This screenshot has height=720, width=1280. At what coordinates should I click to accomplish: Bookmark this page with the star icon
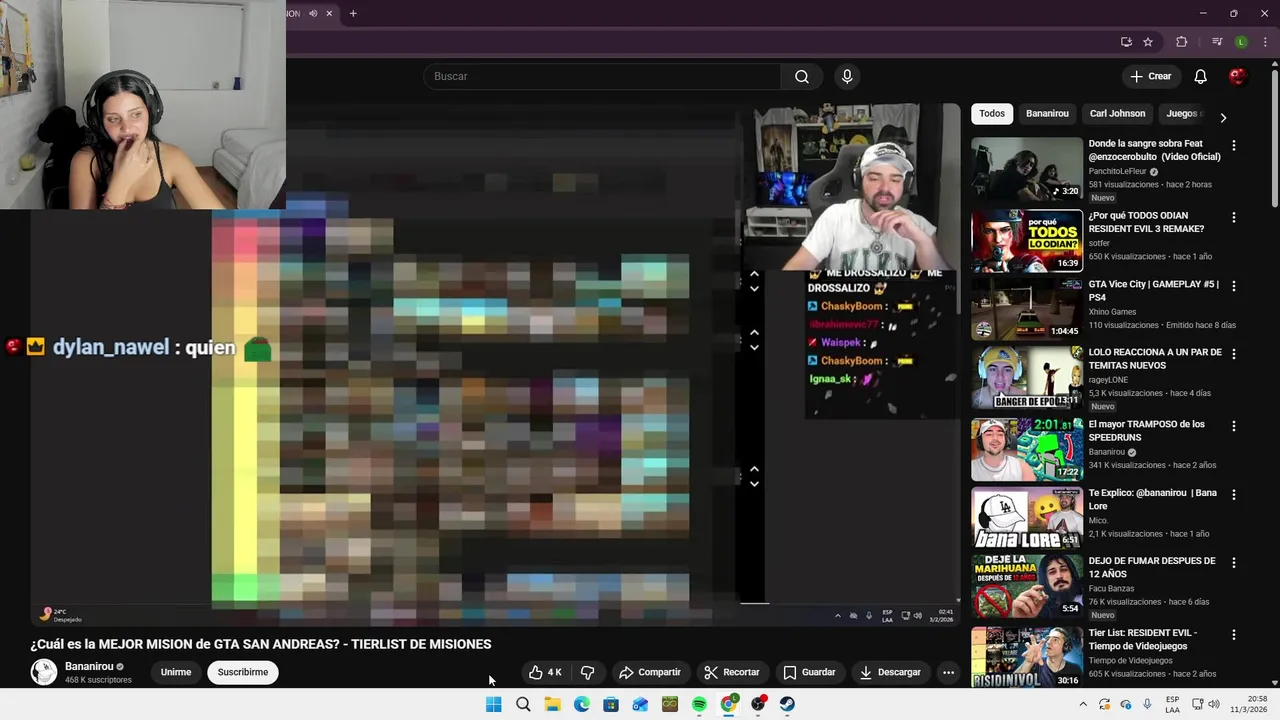(1148, 42)
